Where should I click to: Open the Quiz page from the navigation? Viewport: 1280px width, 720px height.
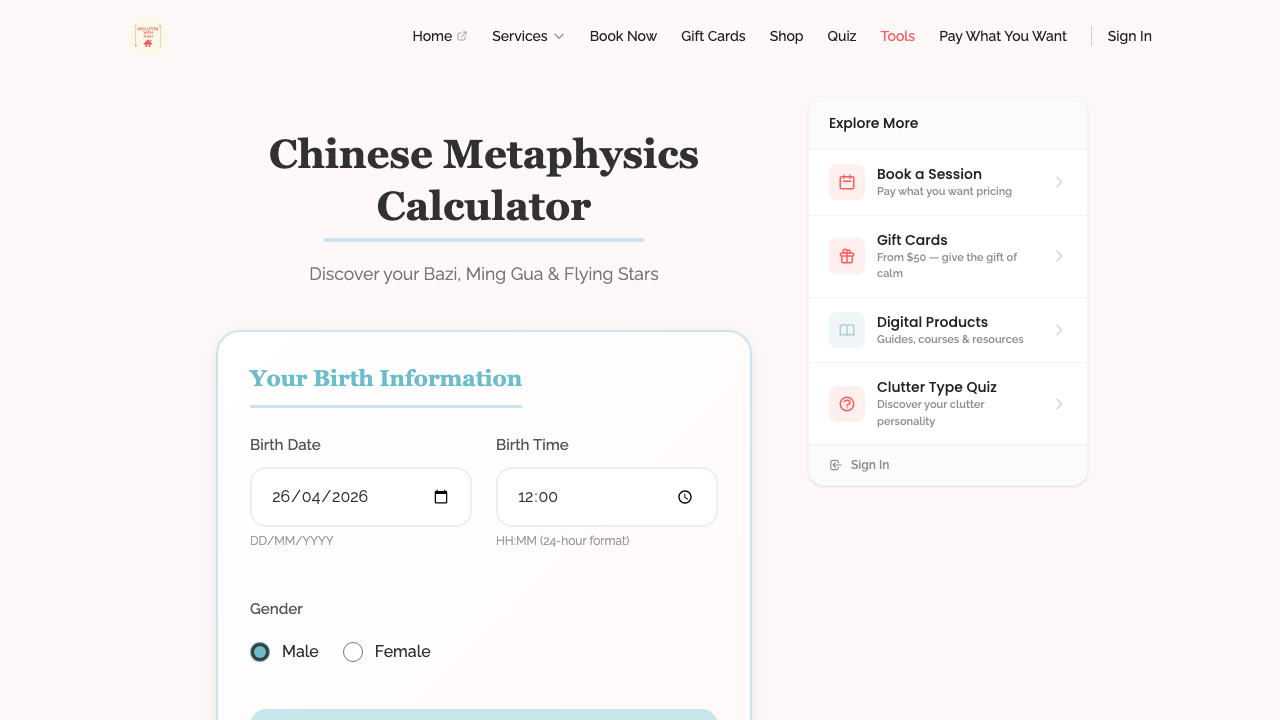tap(842, 36)
